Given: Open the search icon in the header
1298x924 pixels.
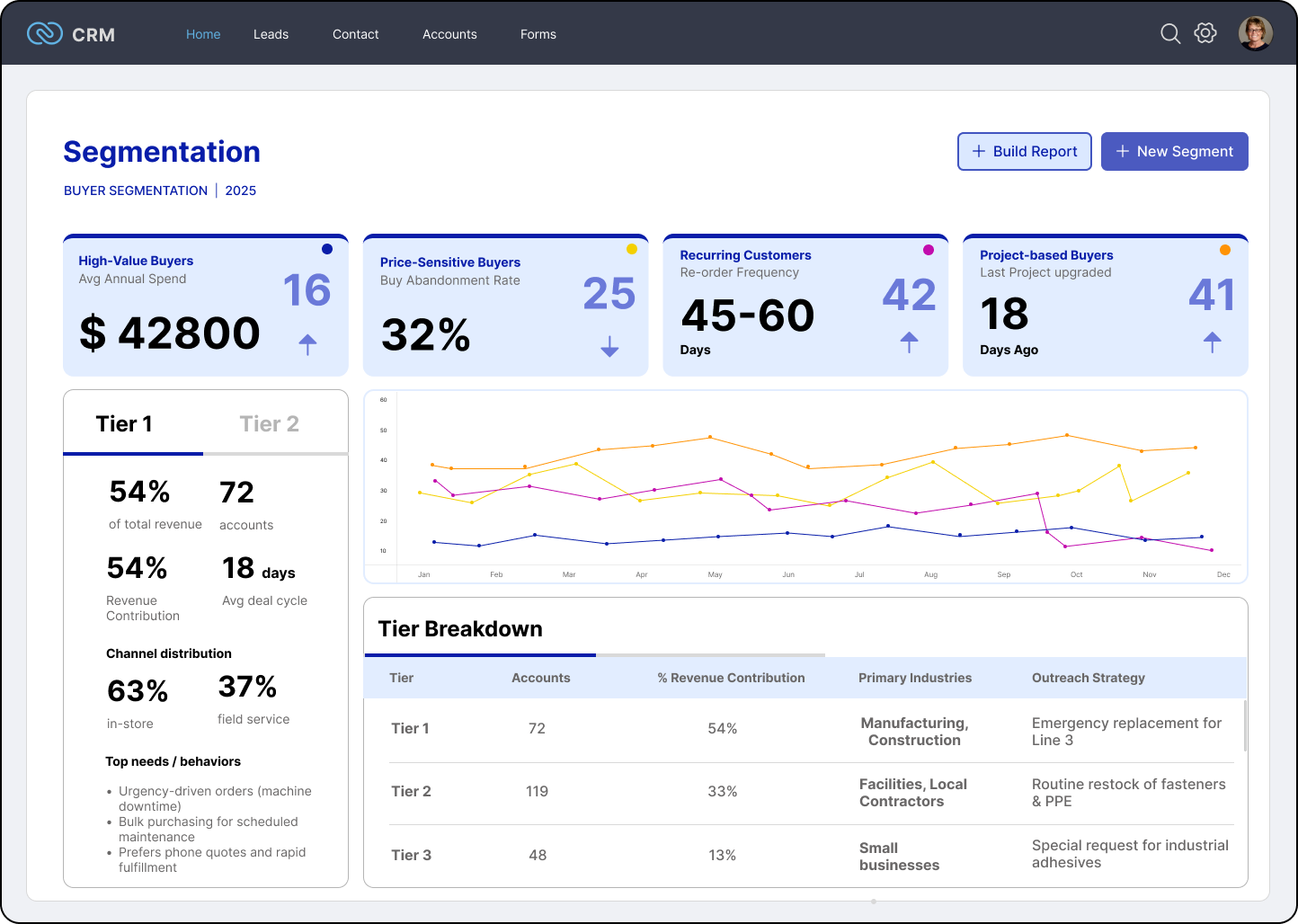Looking at the screenshot, I should (x=1170, y=34).
